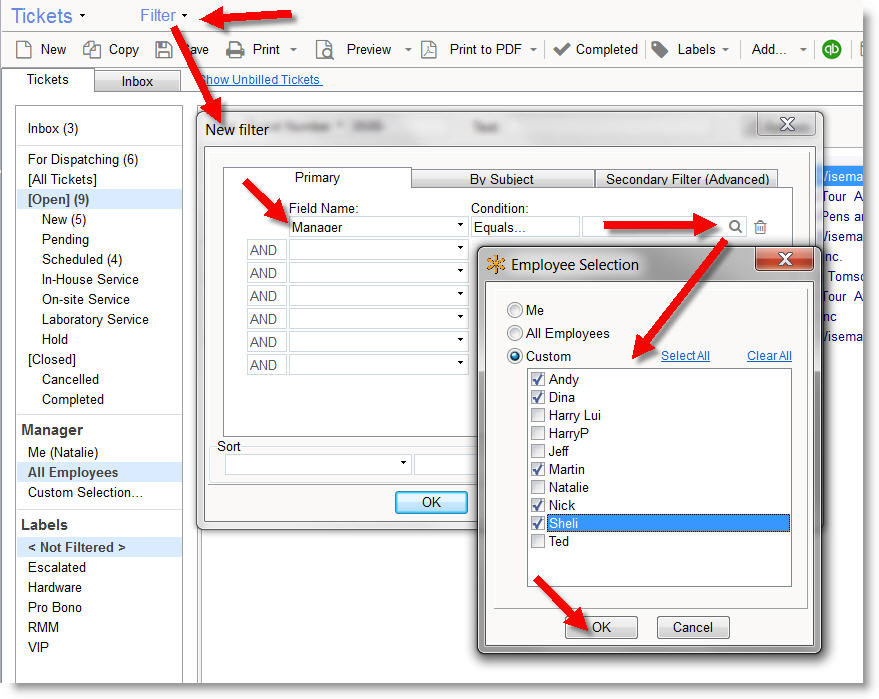Image resolution: width=879 pixels, height=699 pixels.
Task: Click the QuickBooks green icon
Action: pos(831,49)
